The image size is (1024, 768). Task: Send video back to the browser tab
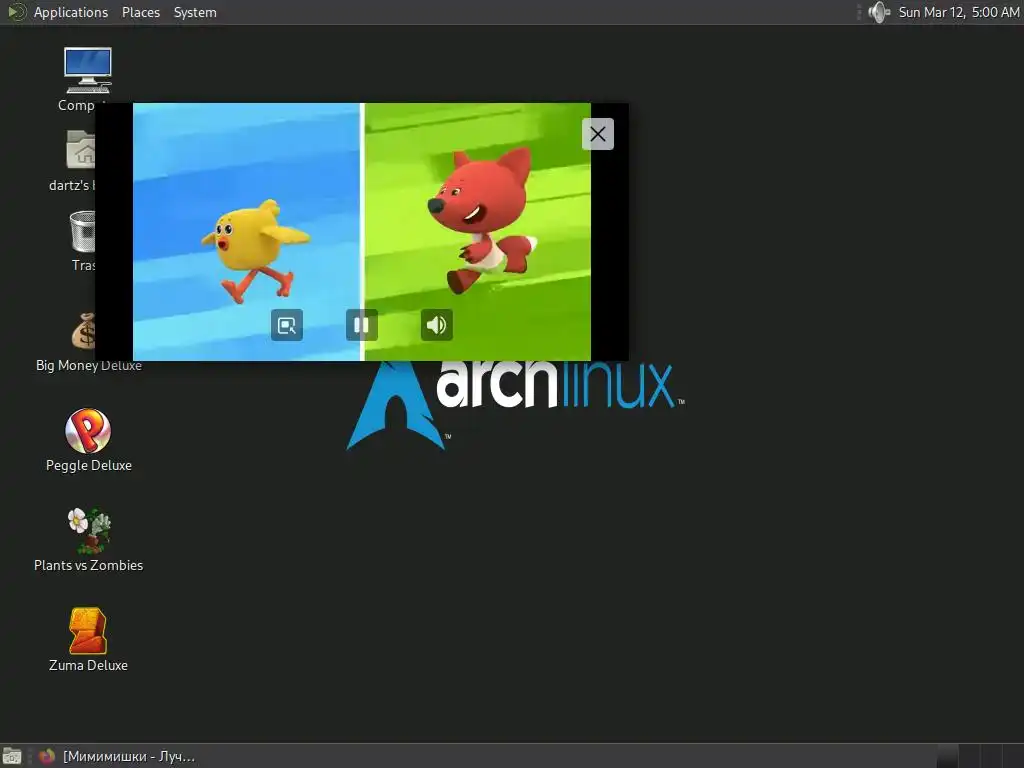(287, 325)
